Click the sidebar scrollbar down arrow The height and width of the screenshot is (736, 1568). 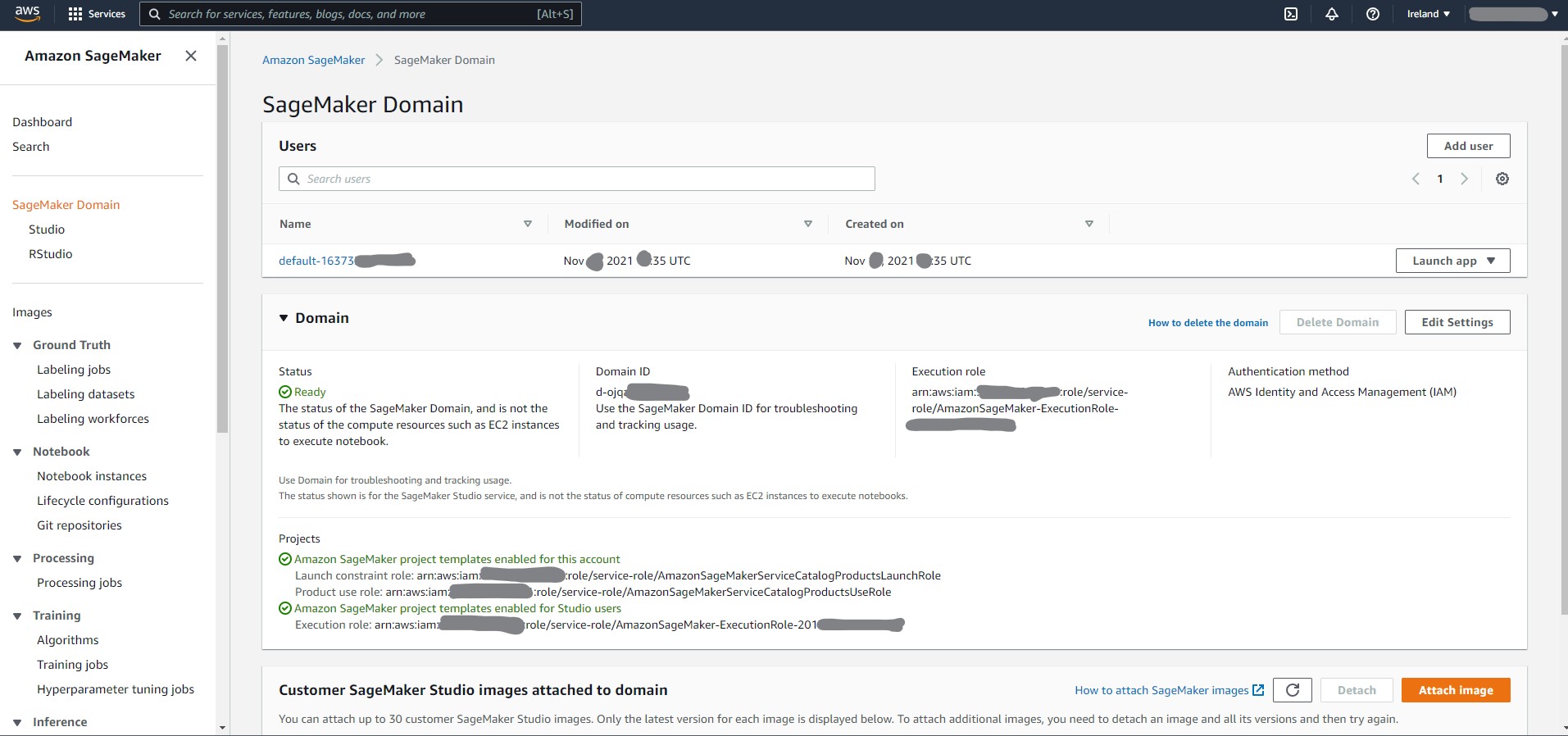222,728
